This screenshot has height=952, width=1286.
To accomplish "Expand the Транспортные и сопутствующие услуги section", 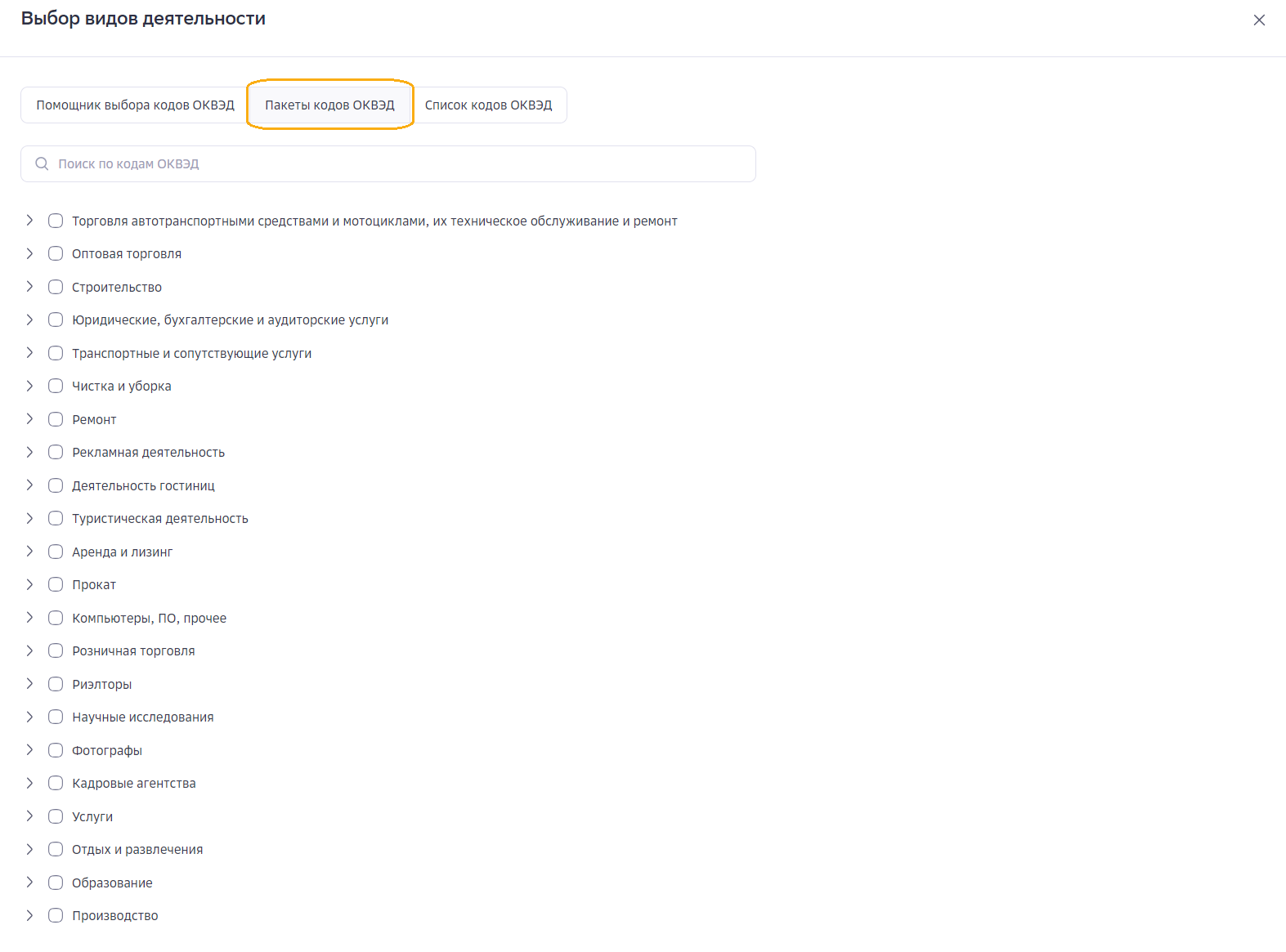I will click(x=29, y=353).
